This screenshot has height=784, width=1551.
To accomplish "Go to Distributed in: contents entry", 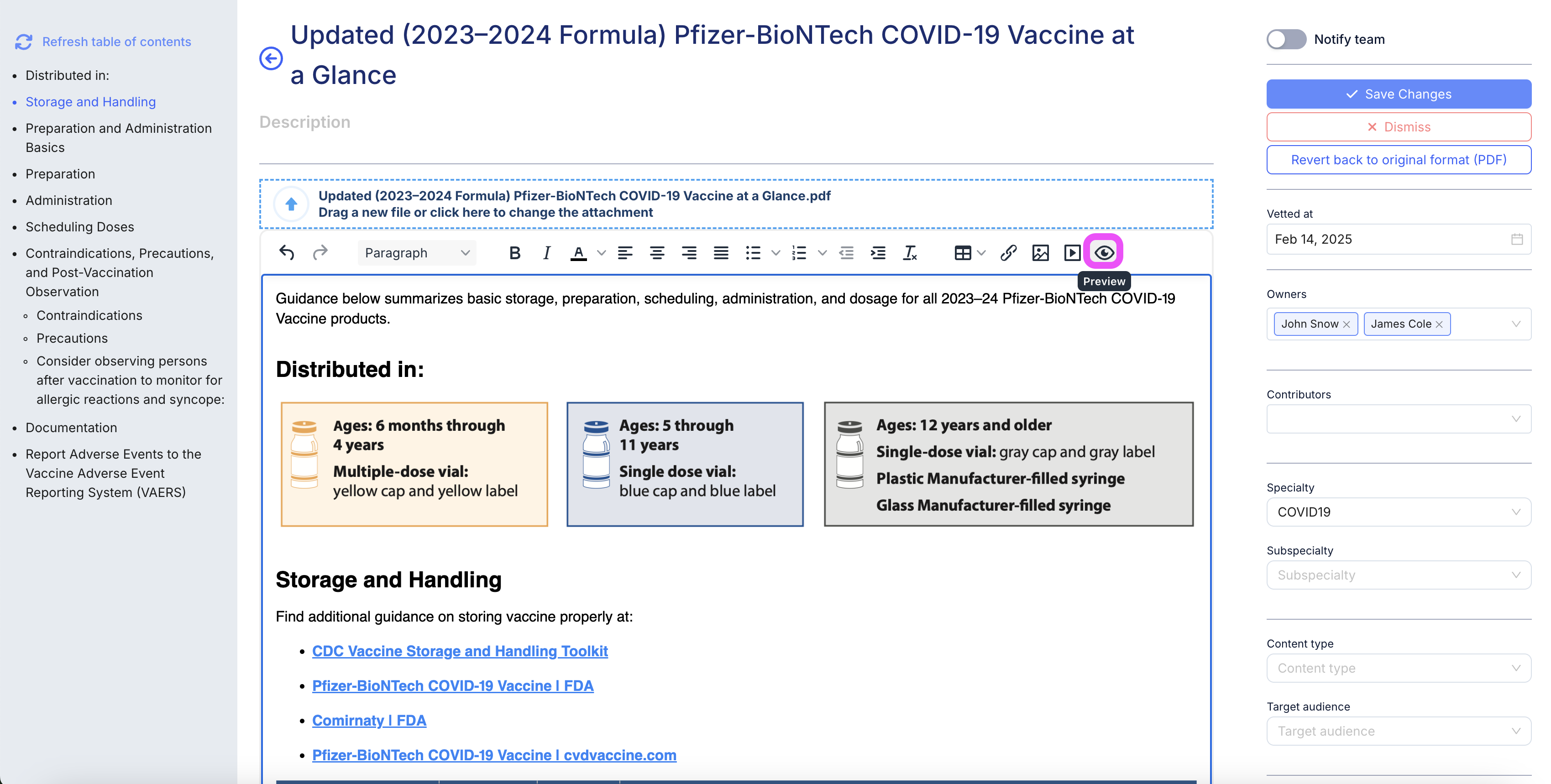I will pos(68,75).
